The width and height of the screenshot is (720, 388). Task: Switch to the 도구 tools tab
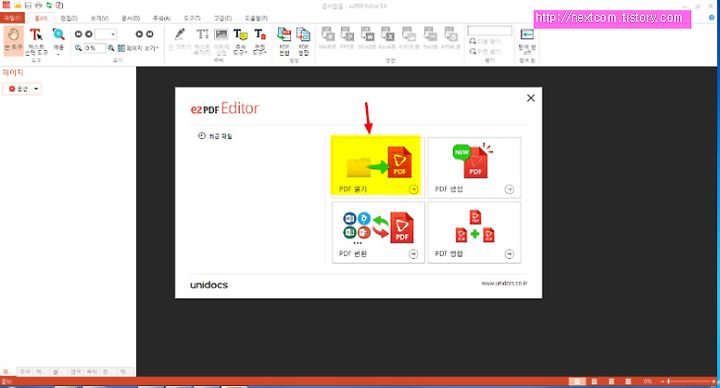pos(192,18)
